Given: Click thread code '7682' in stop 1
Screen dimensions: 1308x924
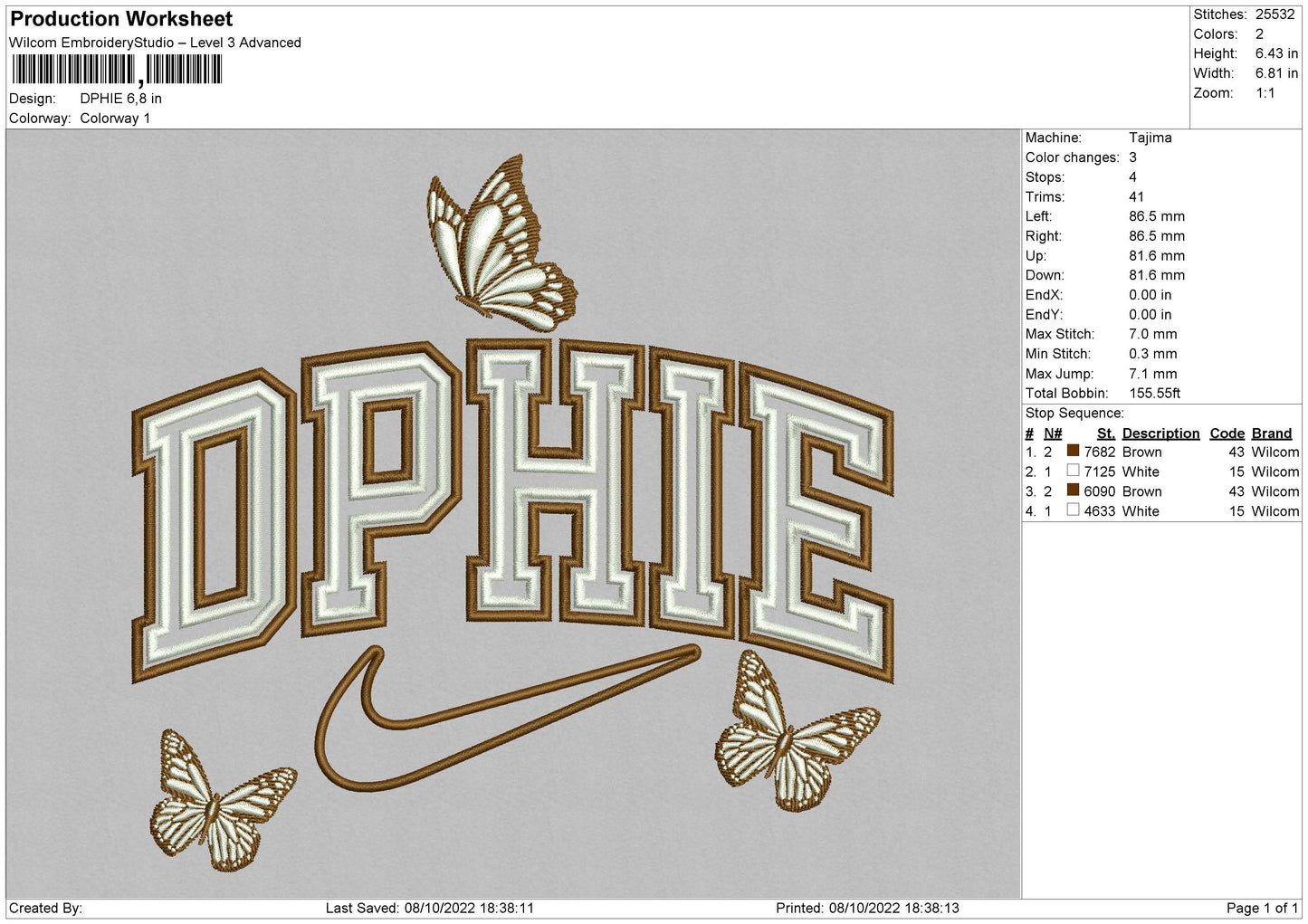Looking at the screenshot, I should pos(1099,452).
